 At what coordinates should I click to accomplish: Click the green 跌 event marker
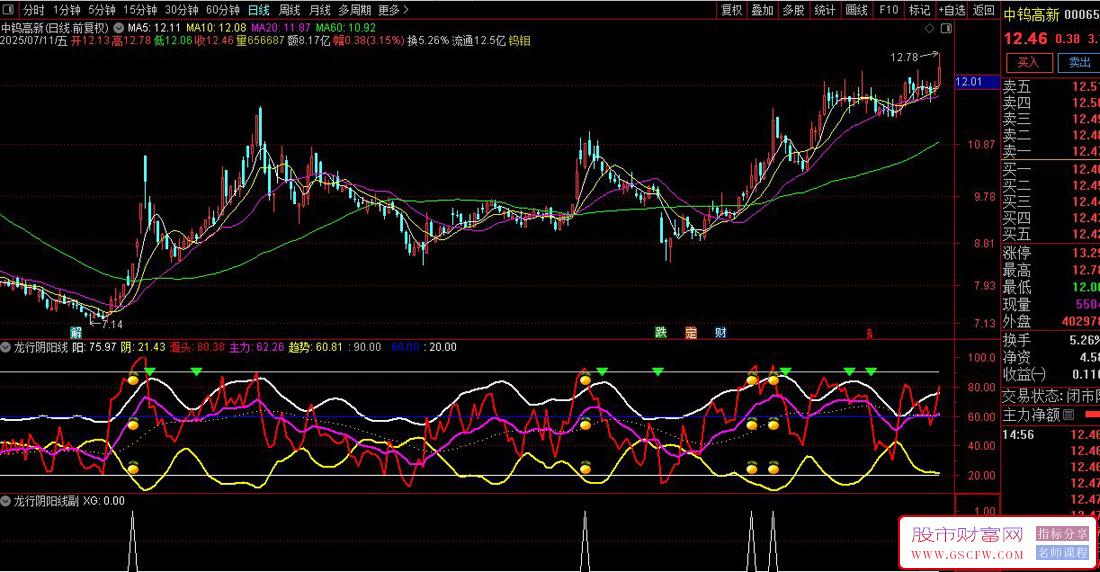click(661, 333)
